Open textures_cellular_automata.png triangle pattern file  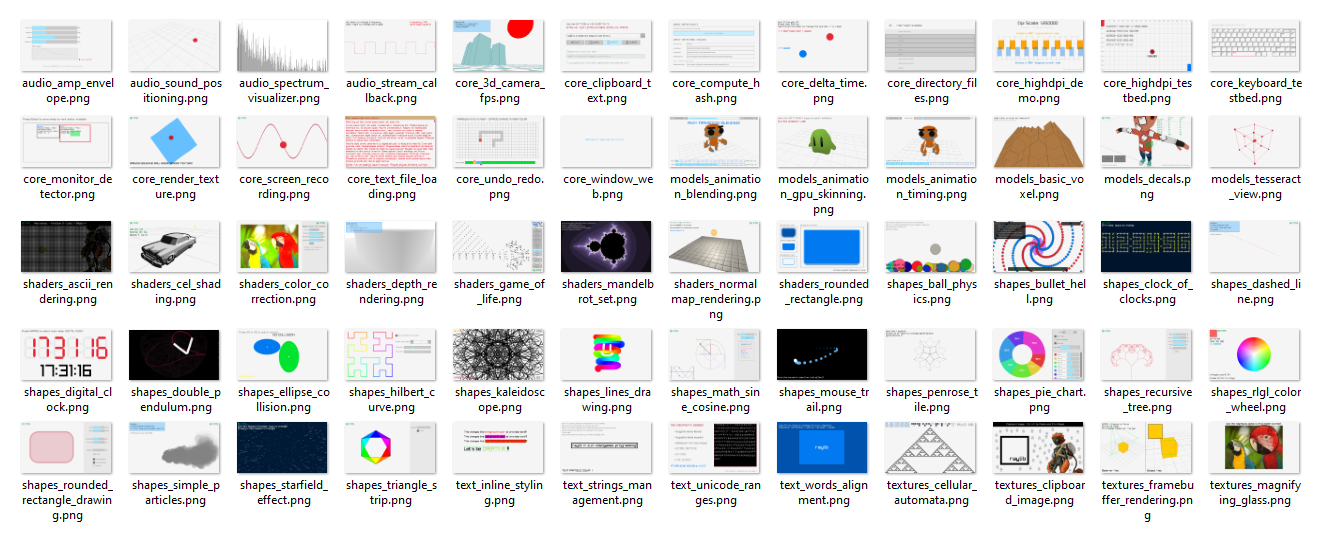pos(929,447)
